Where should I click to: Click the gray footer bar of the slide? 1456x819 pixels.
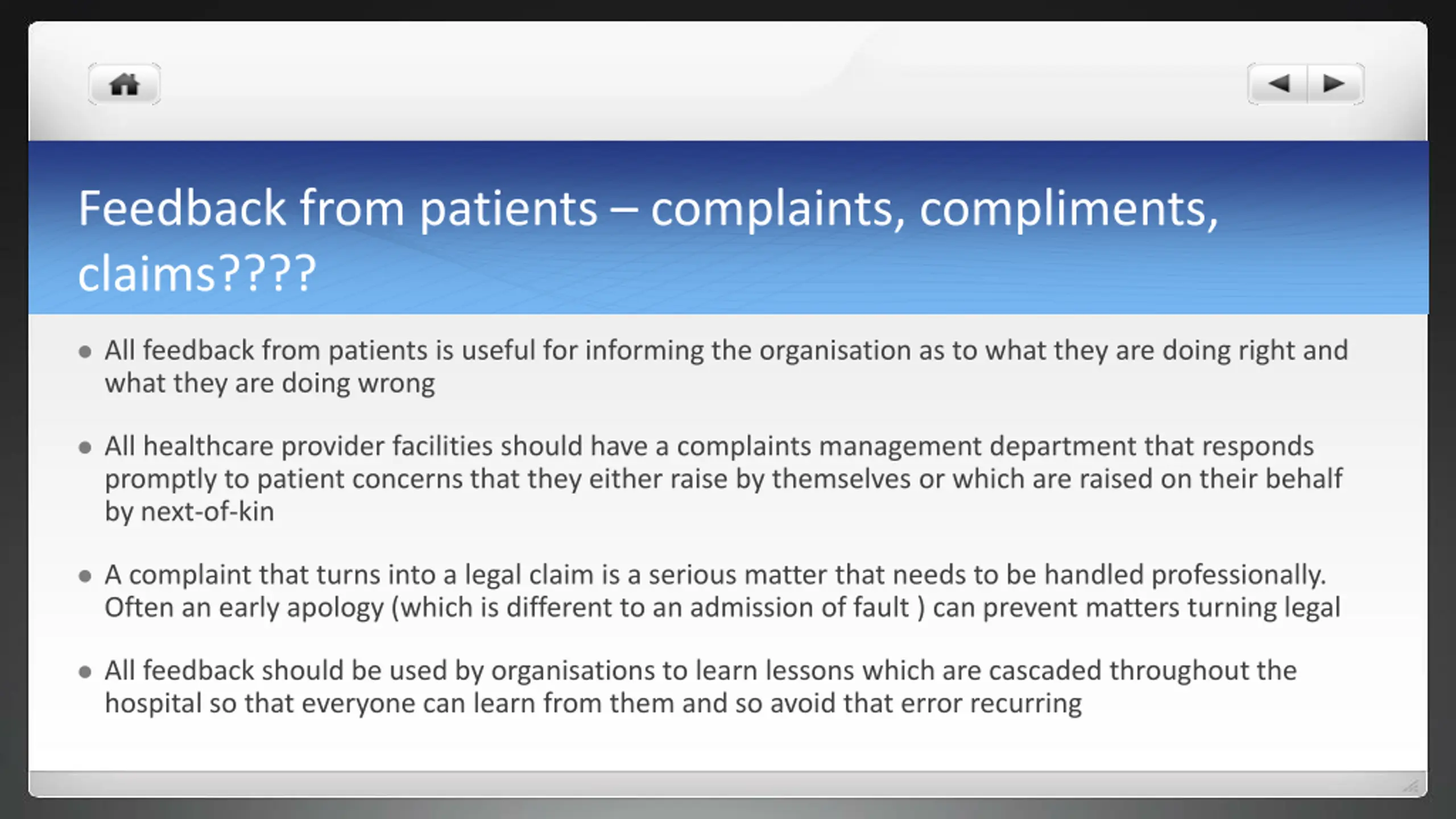(x=728, y=784)
